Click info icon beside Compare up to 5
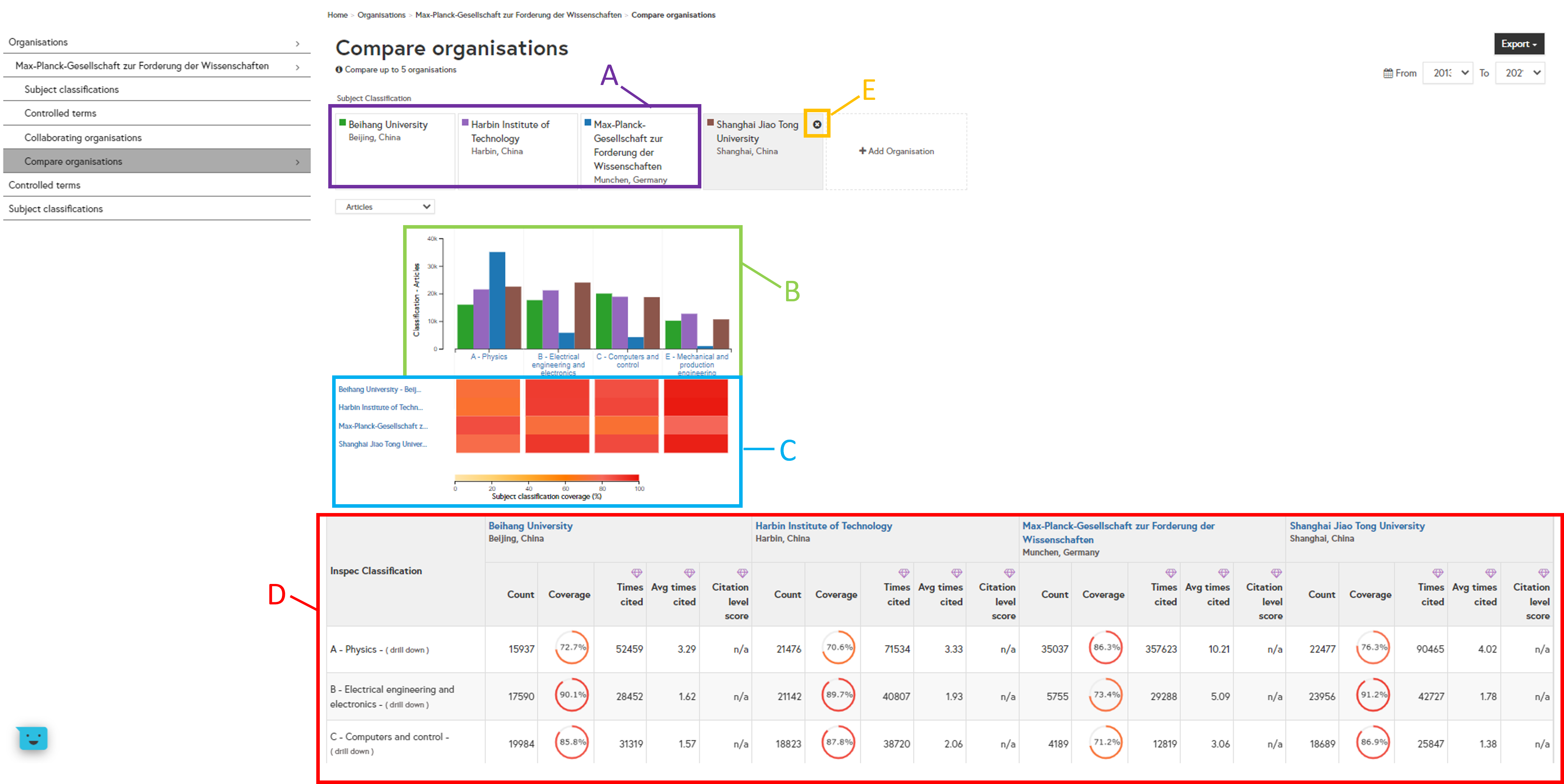This screenshot has width=1564, height=784. [339, 70]
